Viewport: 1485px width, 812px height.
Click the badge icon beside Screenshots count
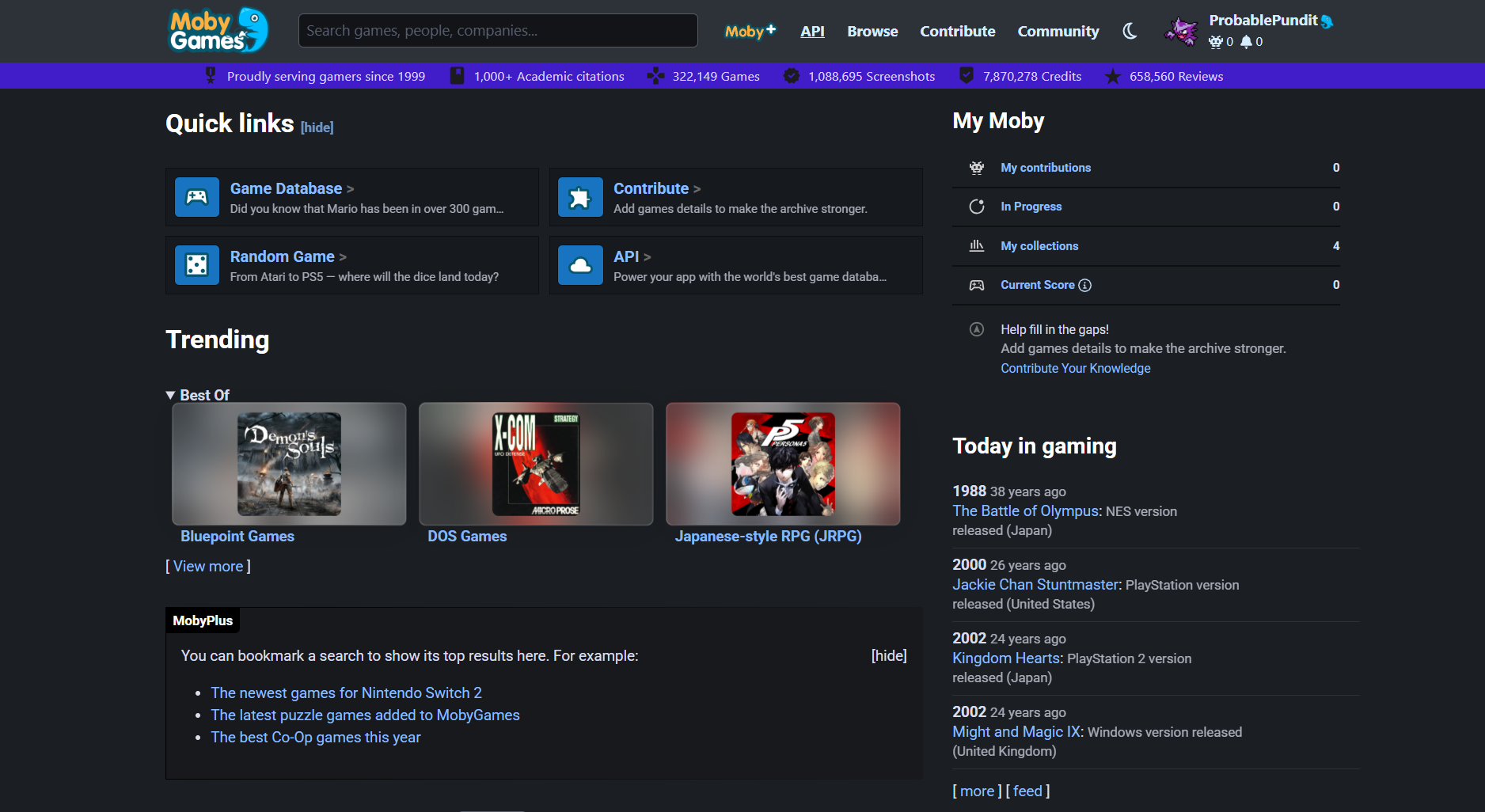[x=791, y=76]
